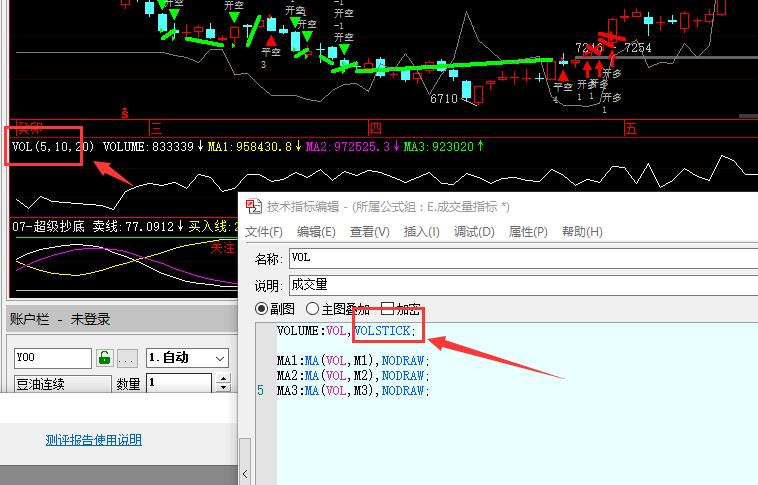Click the Y00 contract code field
Viewport: 758px width, 485px height.
pos(53,358)
